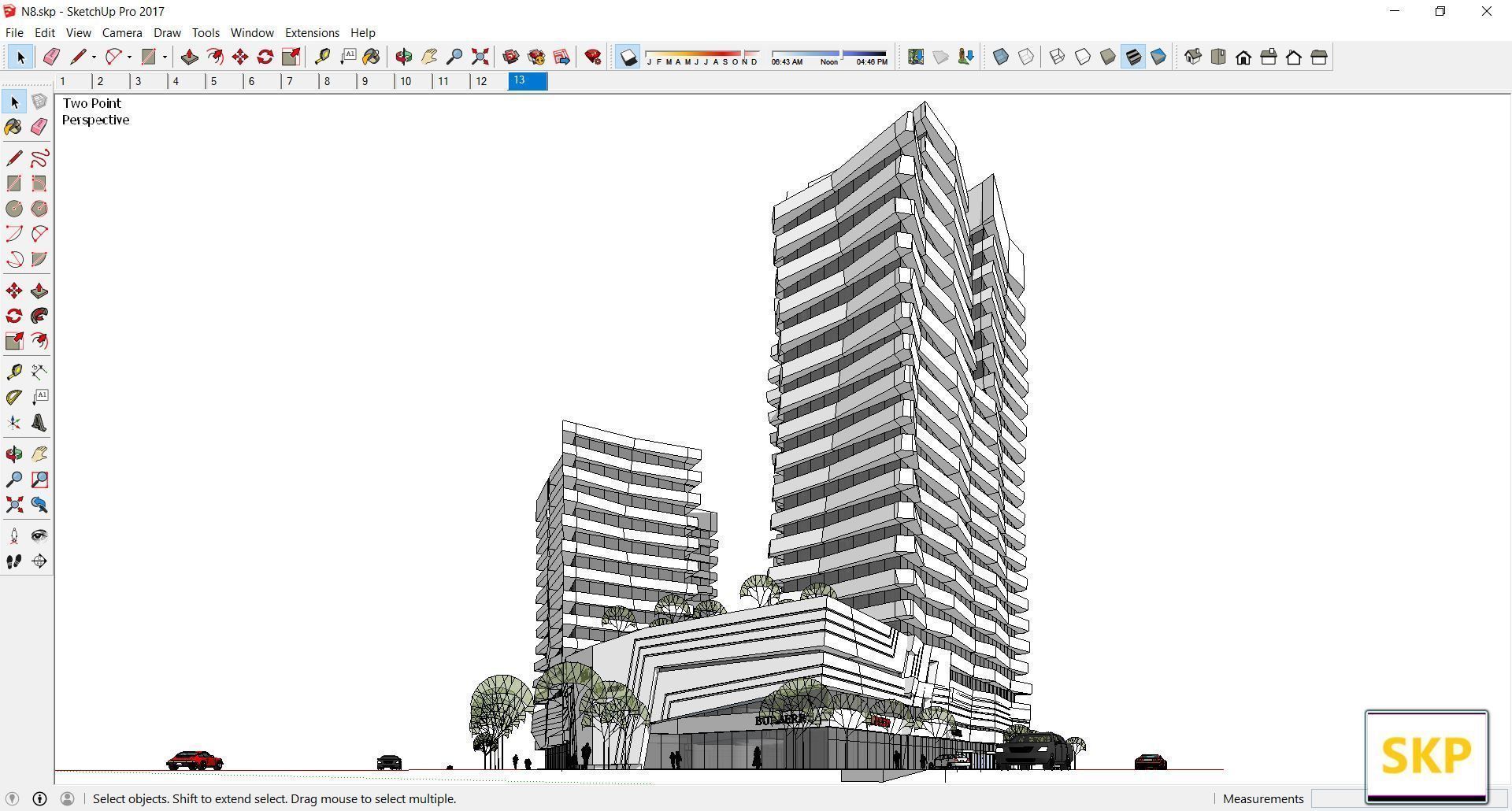This screenshot has width=1512, height=811.
Task: Select the Zoom Window tool
Action: (x=39, y=480)
